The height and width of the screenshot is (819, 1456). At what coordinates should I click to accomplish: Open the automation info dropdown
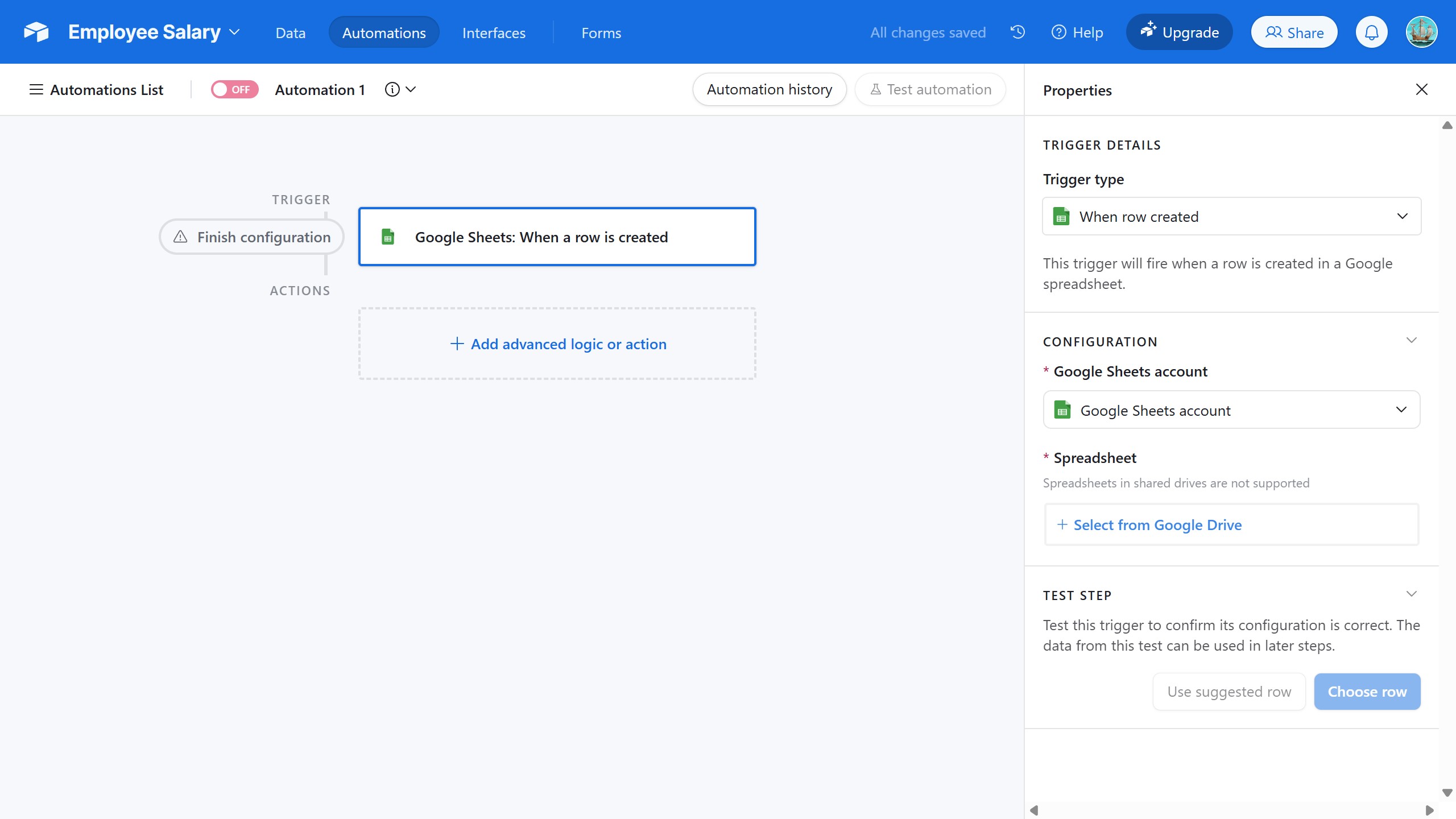coord(401,90)
